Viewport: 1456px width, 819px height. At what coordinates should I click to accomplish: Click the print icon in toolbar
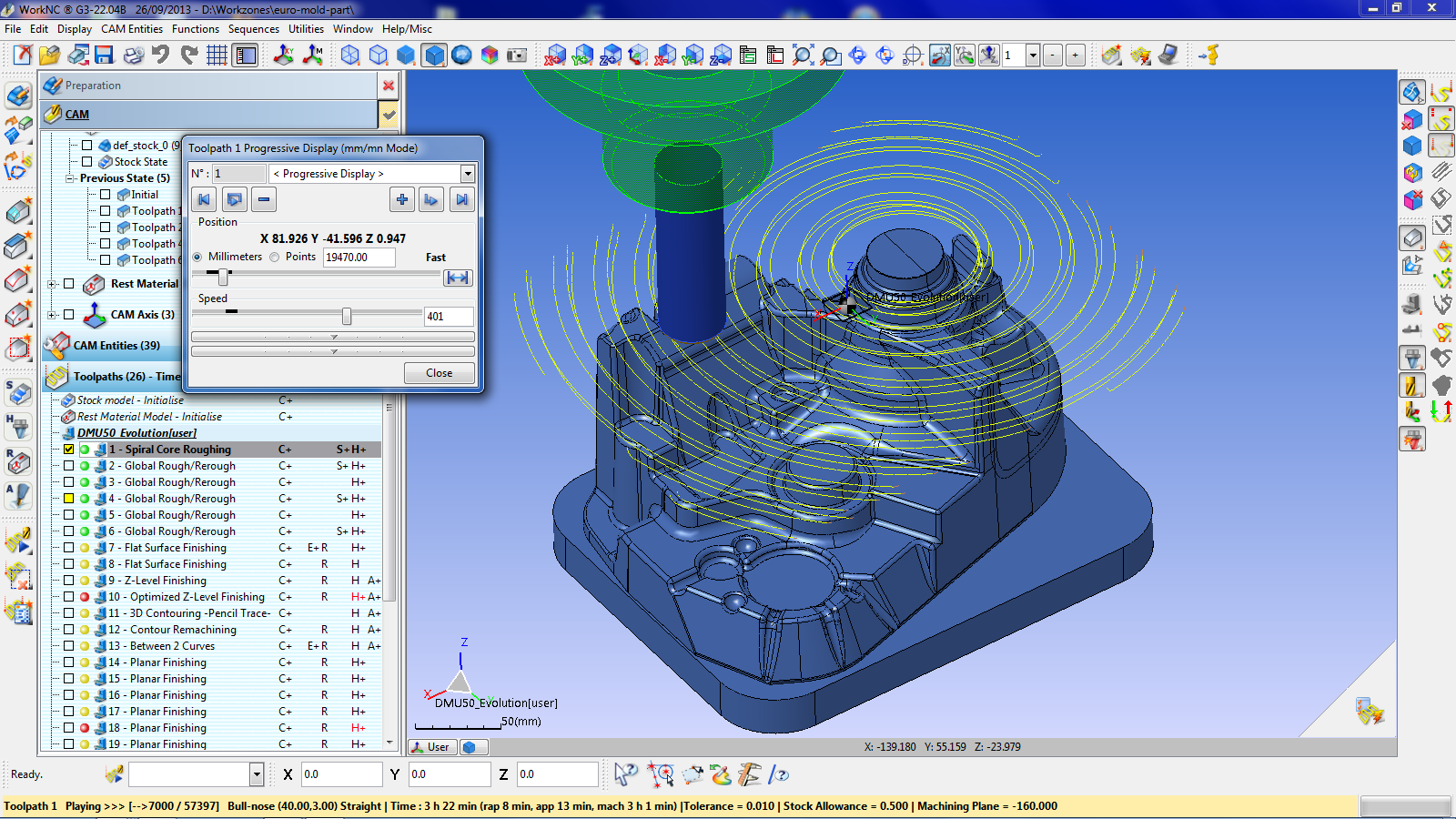(134, 56)
